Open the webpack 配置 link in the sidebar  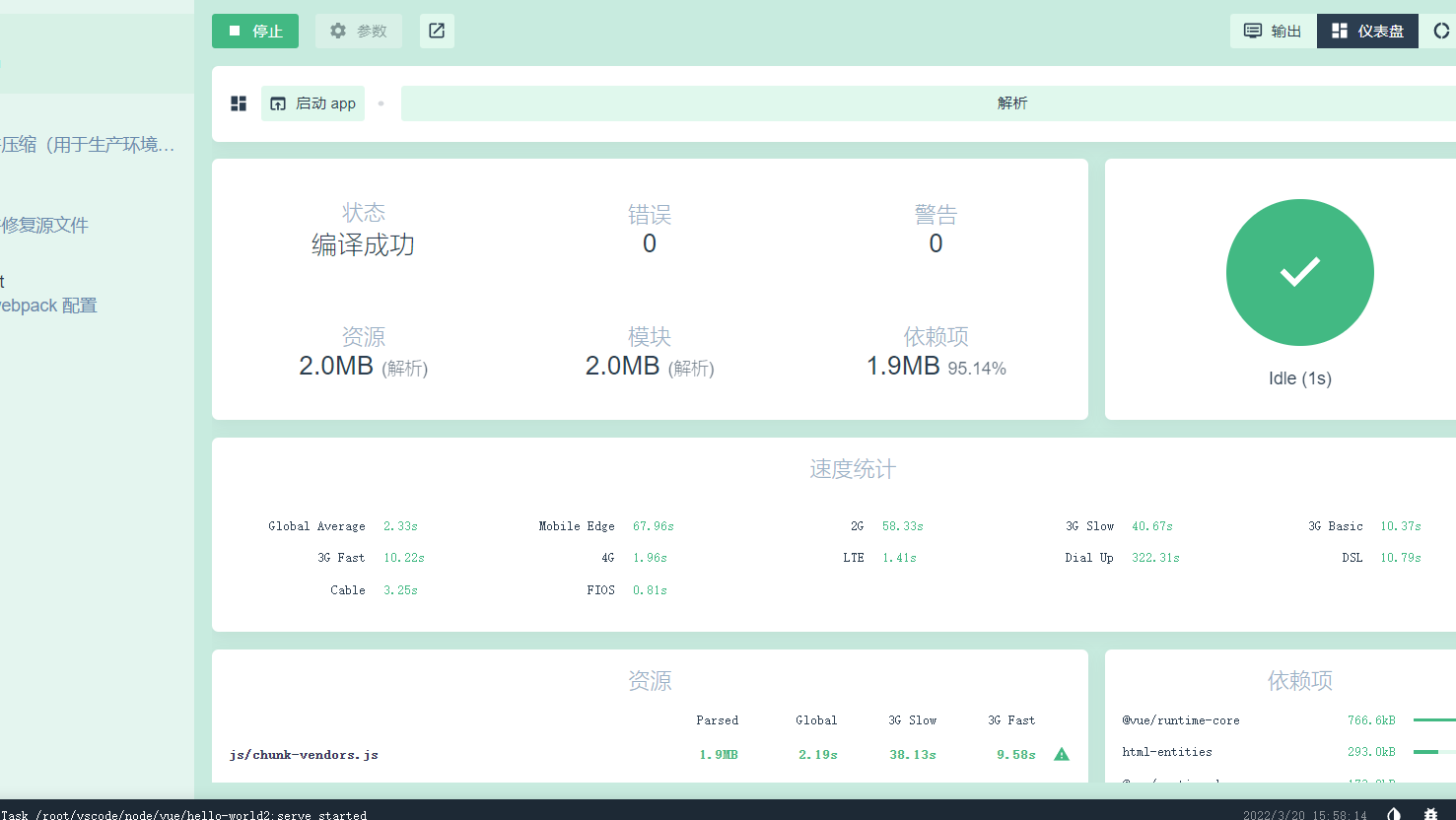[x=47, y=305]
